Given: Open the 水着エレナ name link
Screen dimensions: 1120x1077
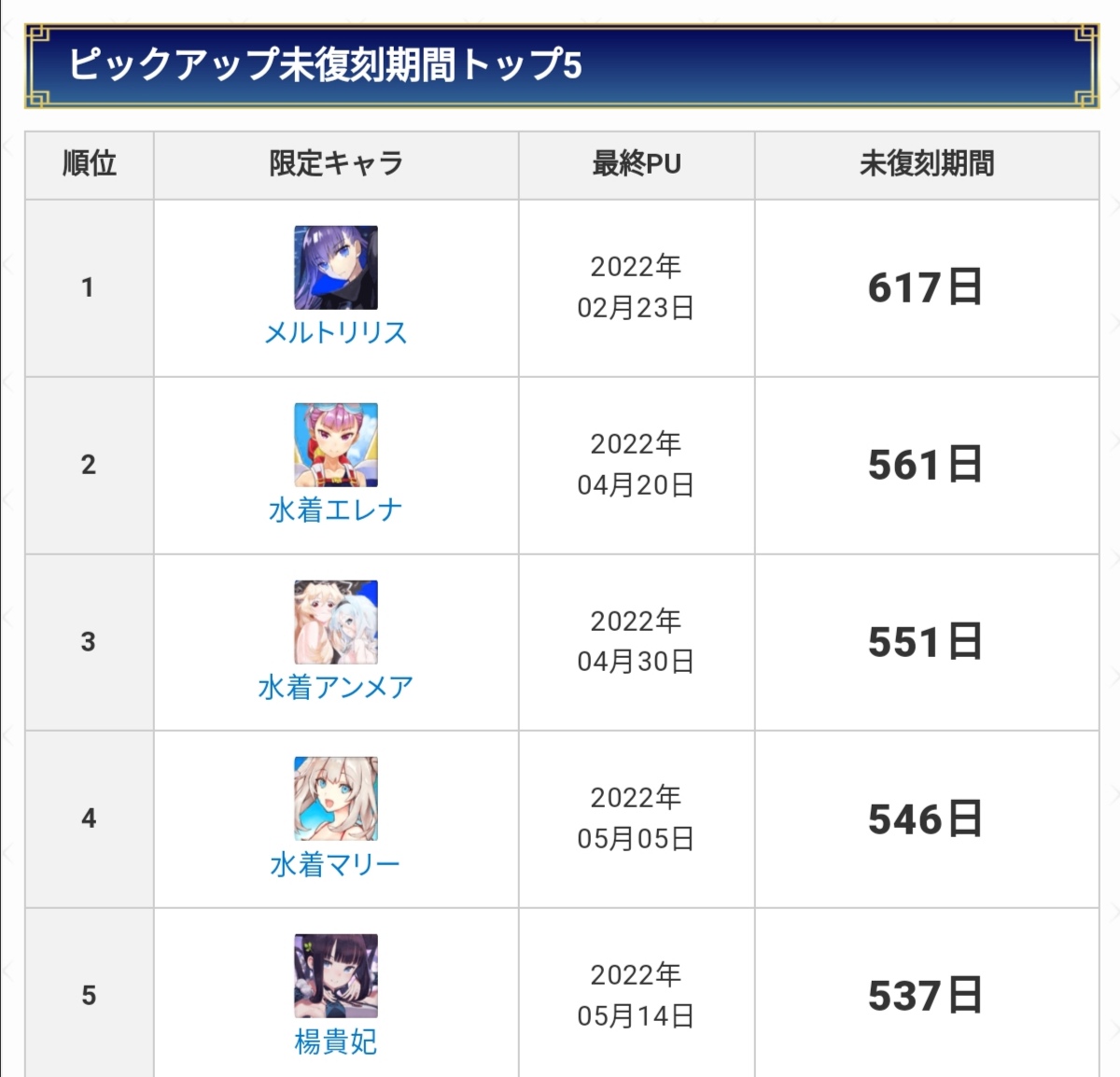Looking at the screenshot, I should (x=336, y=511).
